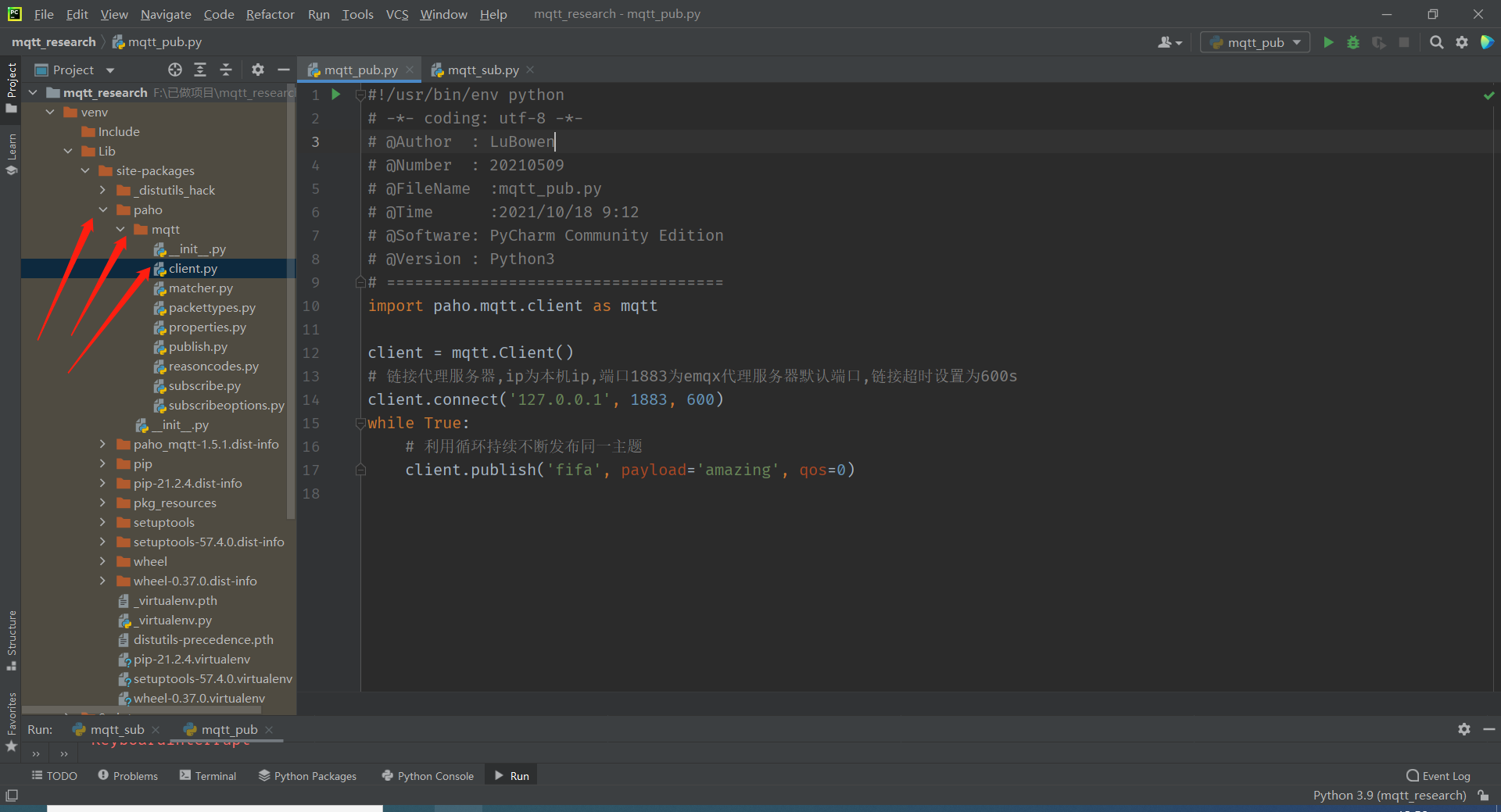Screen dimensions: 1501x812
Task: Open the Structure side tab
Action: tap(11, 639)
